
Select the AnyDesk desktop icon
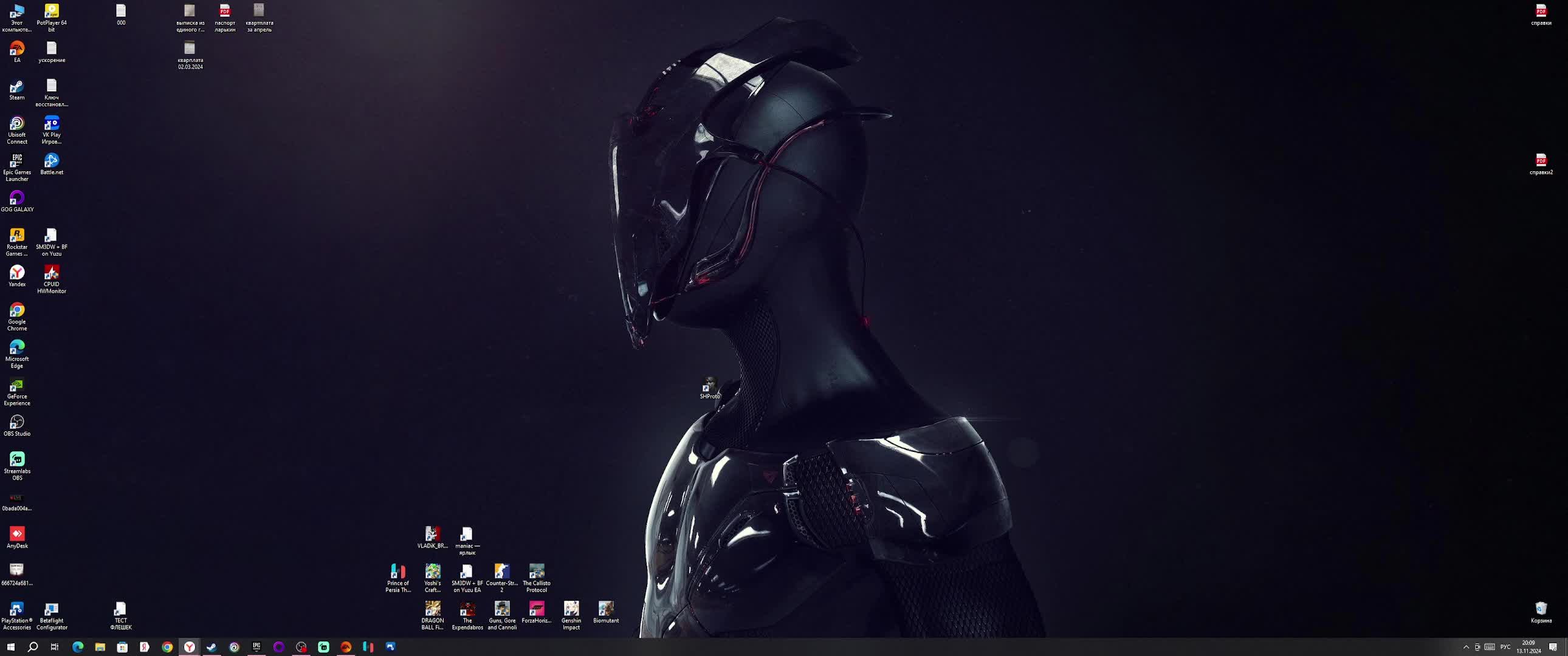click(17, 538)
